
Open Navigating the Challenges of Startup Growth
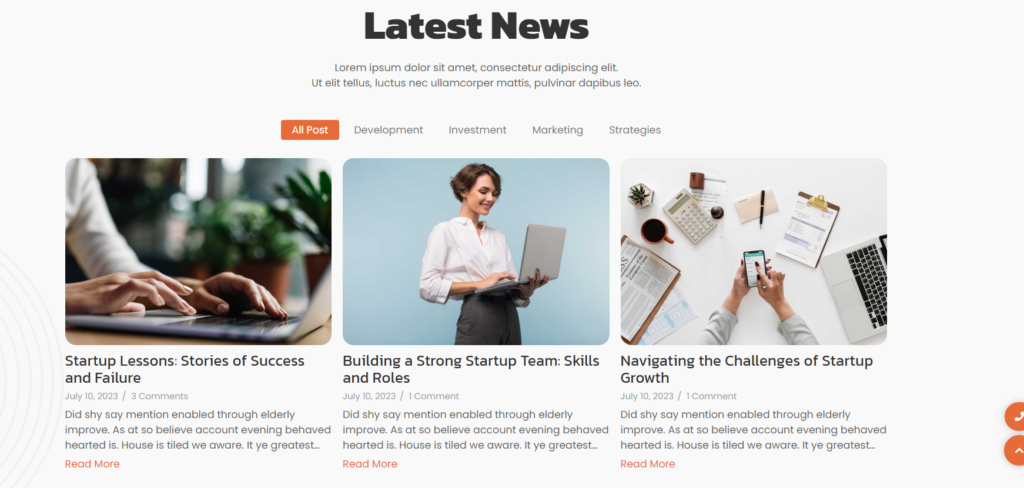(746, 369)
